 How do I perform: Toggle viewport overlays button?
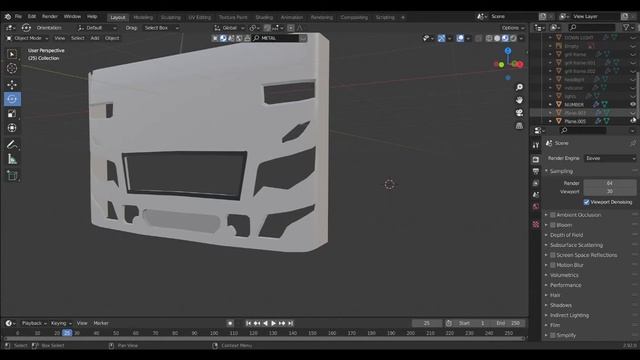tap(460, 38)
